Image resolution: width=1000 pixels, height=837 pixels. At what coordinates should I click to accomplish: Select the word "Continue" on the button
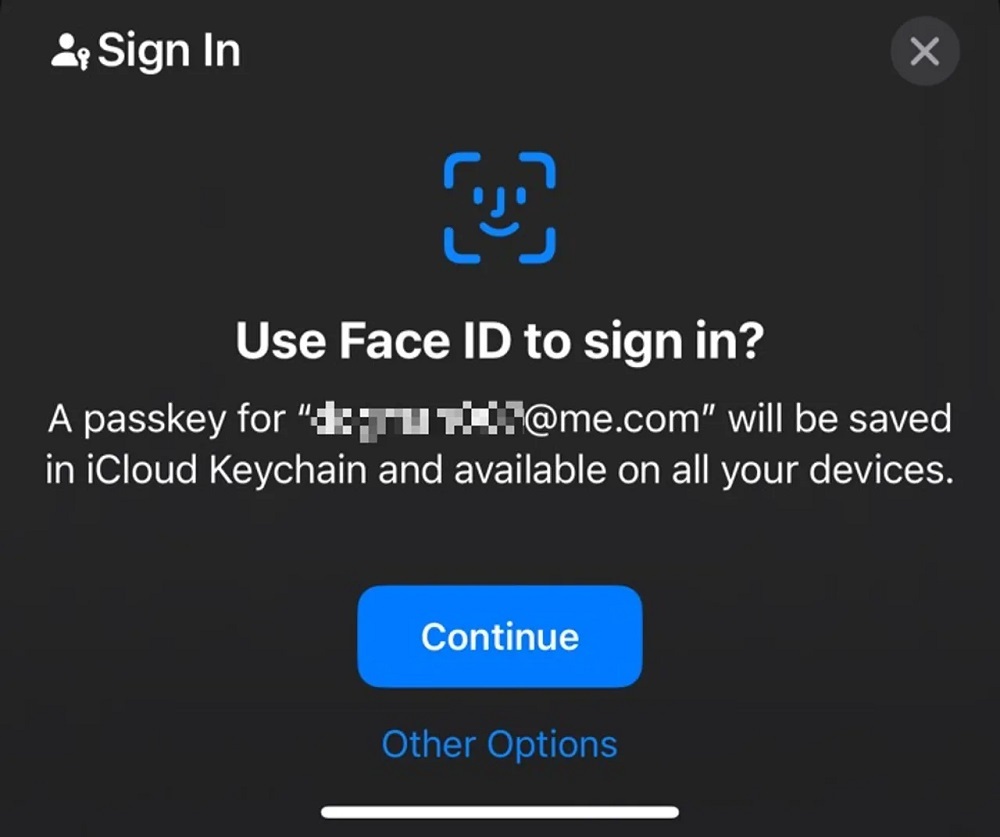click(499, 637)
